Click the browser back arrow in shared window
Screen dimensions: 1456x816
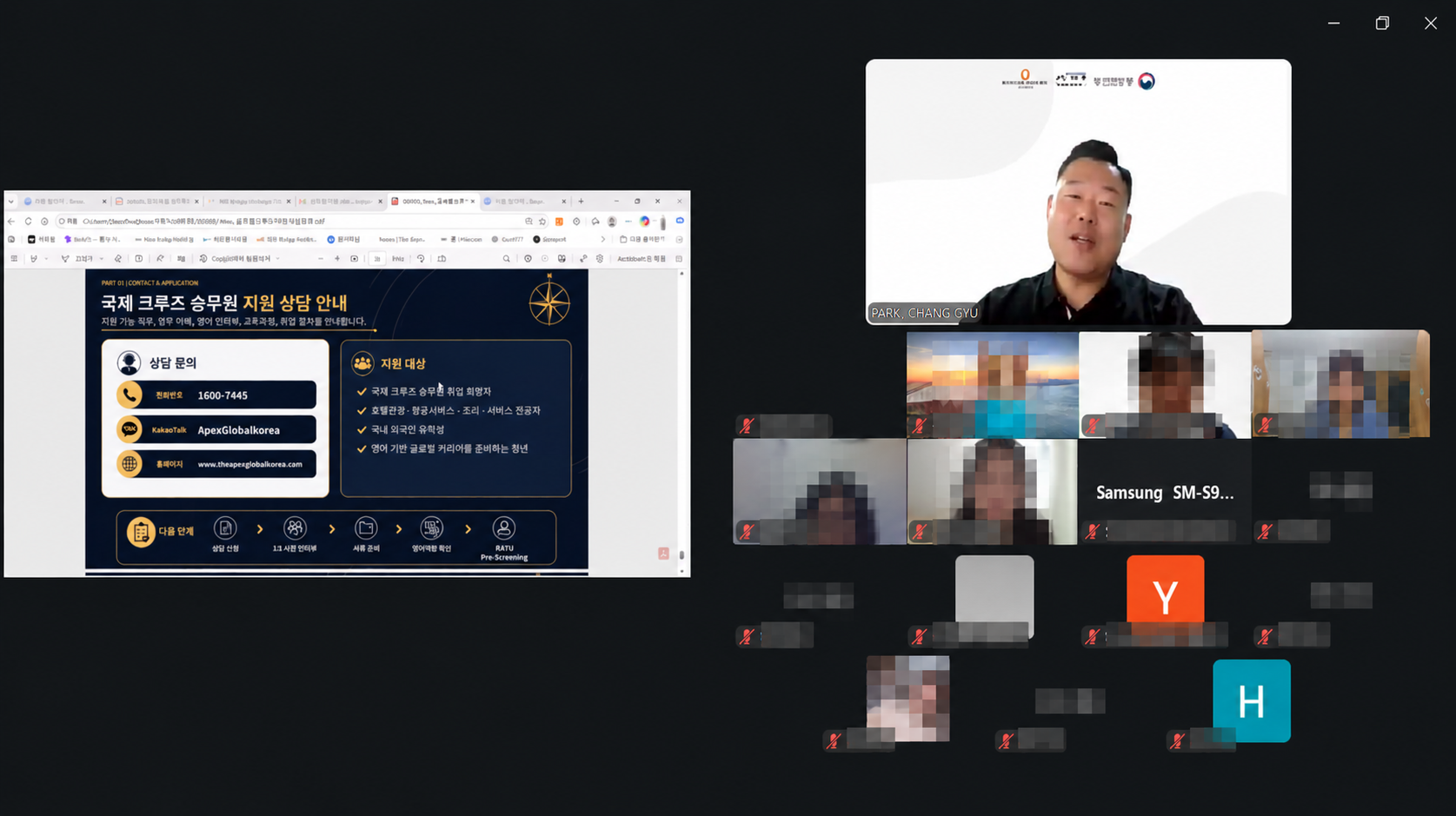[11, 222]
